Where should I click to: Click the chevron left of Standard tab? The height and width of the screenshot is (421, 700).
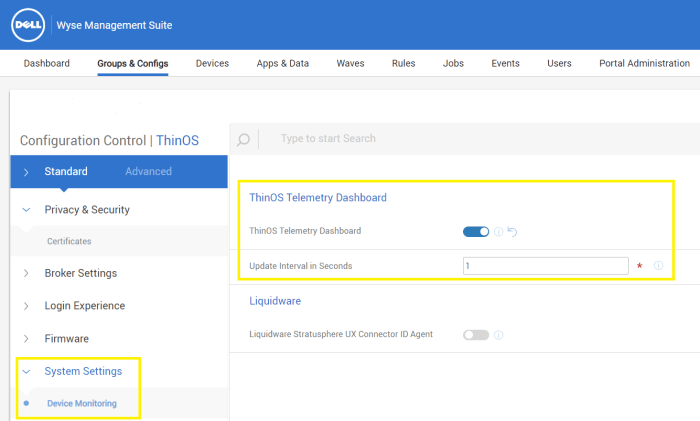point(26,172)
